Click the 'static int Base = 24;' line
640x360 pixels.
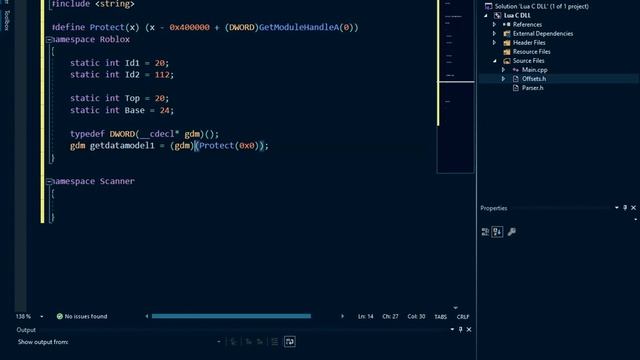point(122,110)
